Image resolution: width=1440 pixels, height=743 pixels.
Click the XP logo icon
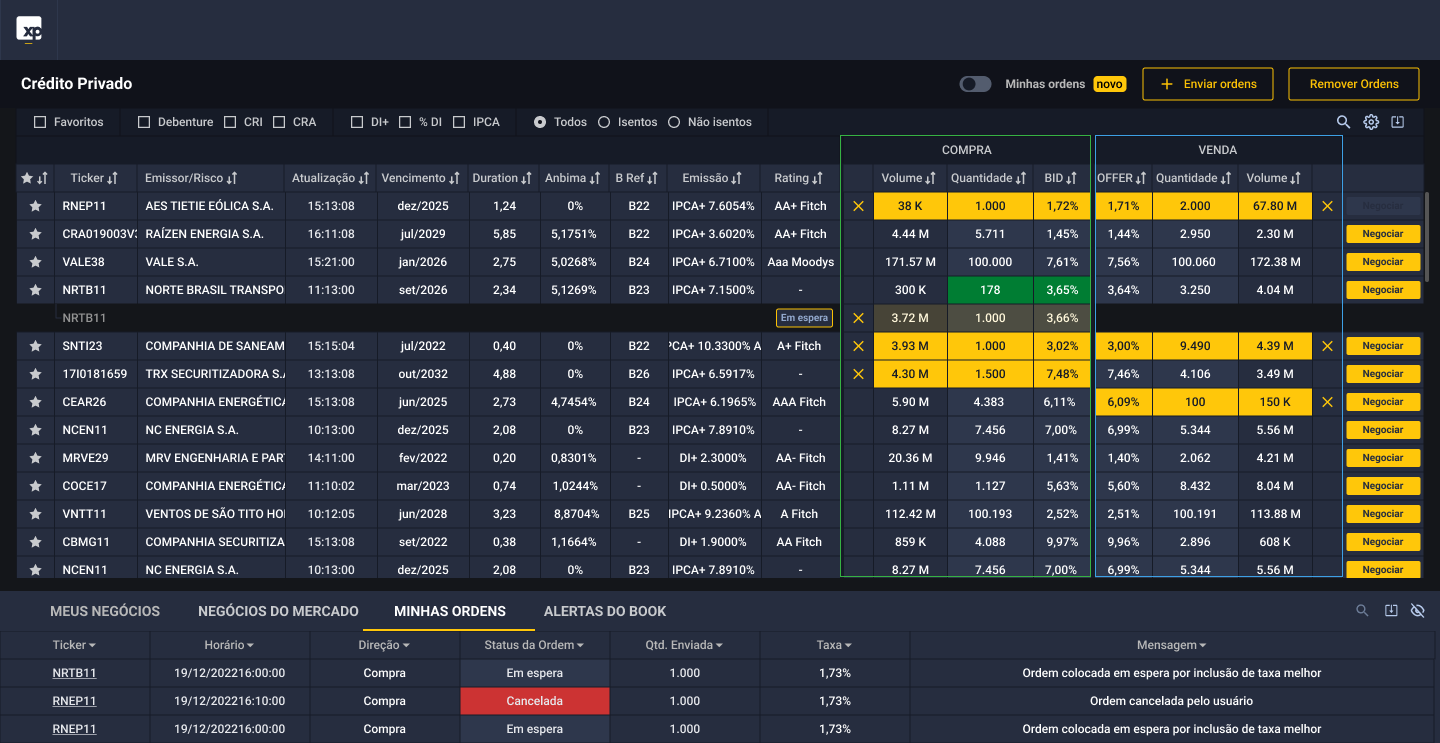[29, 30]
